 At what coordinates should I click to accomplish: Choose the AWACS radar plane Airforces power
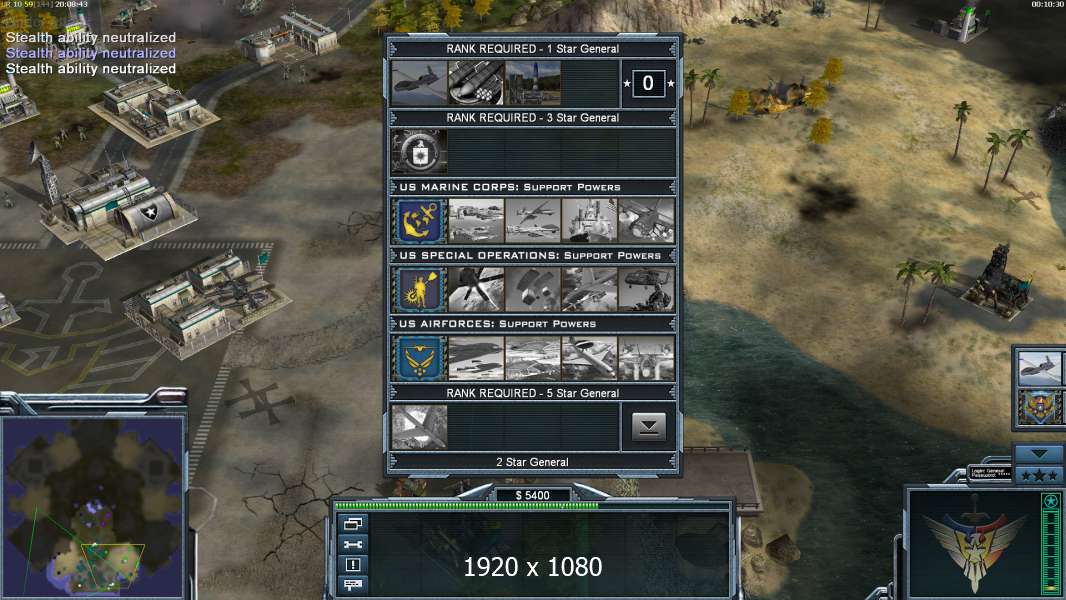(x=589, y=357)
